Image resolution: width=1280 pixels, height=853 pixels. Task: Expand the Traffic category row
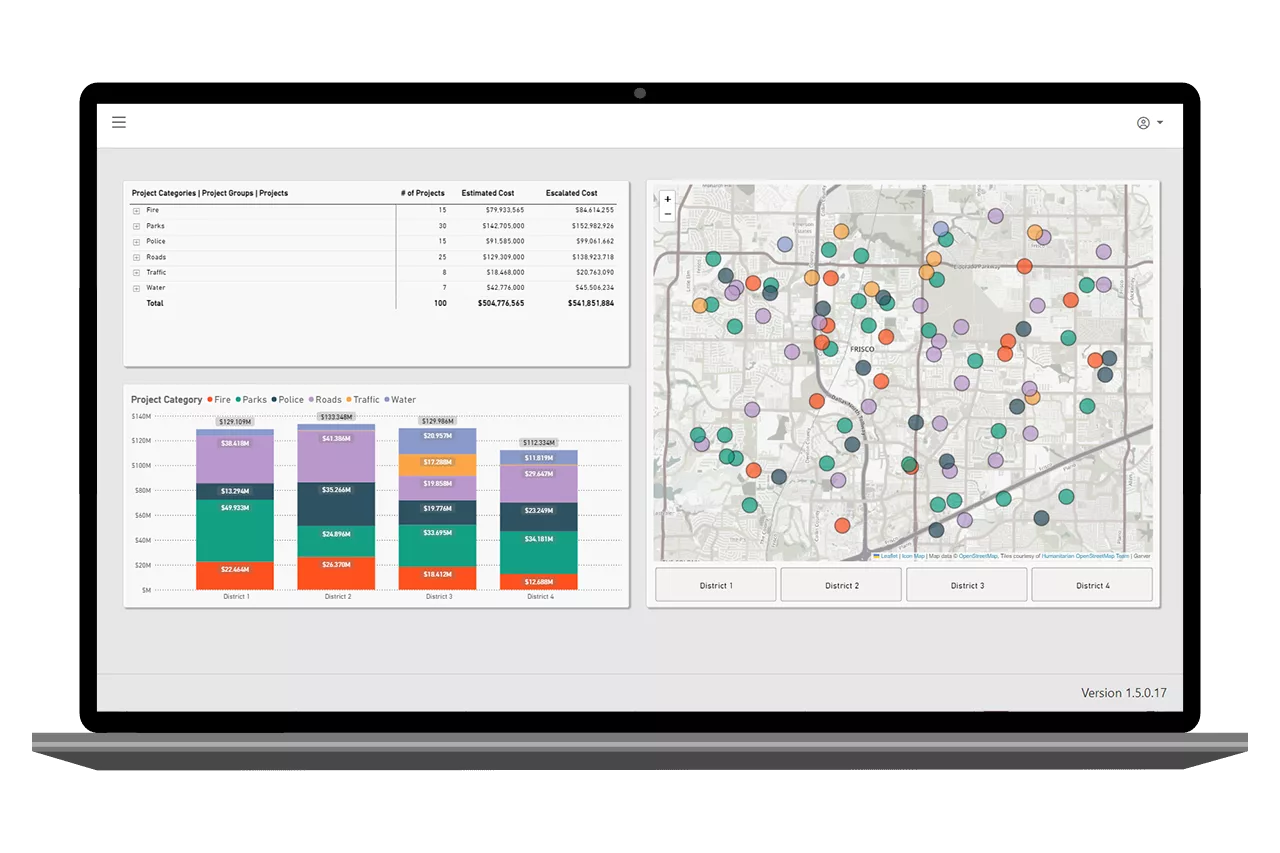136,273
